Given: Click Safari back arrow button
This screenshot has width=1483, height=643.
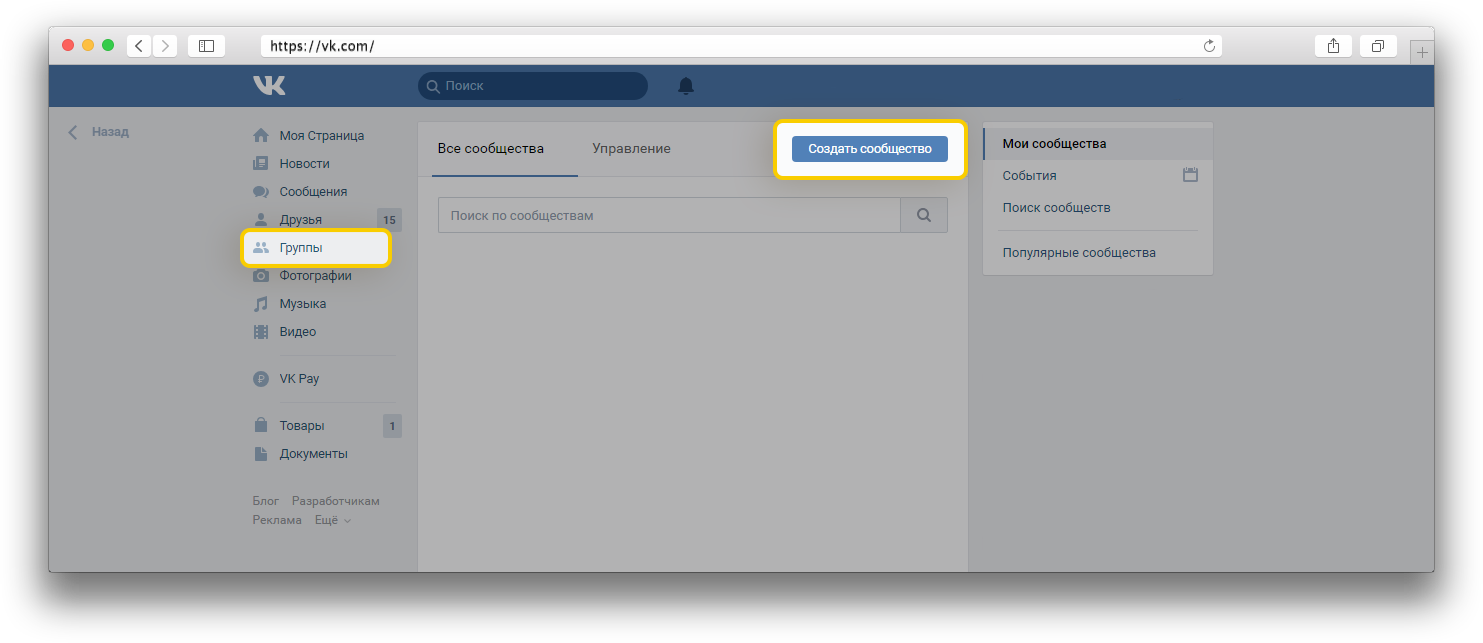Looking at the screenshot, I should coord(138,46).
